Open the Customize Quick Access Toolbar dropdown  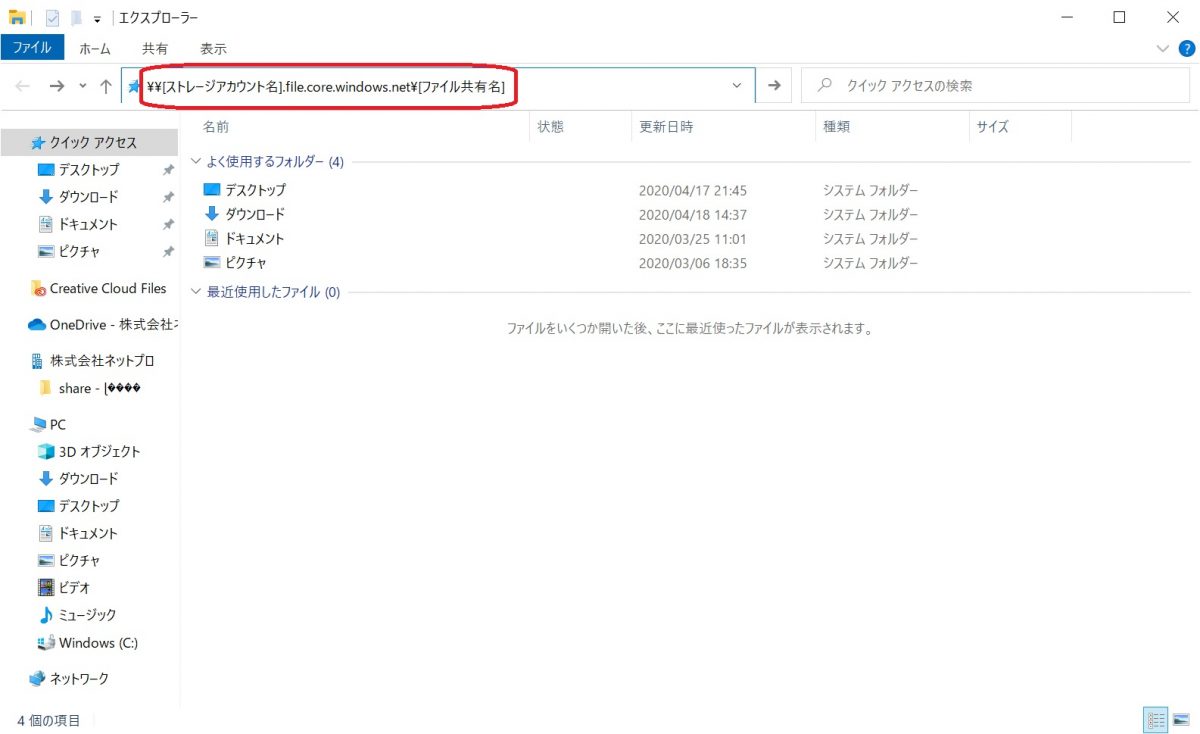click(x=97, y=18)
